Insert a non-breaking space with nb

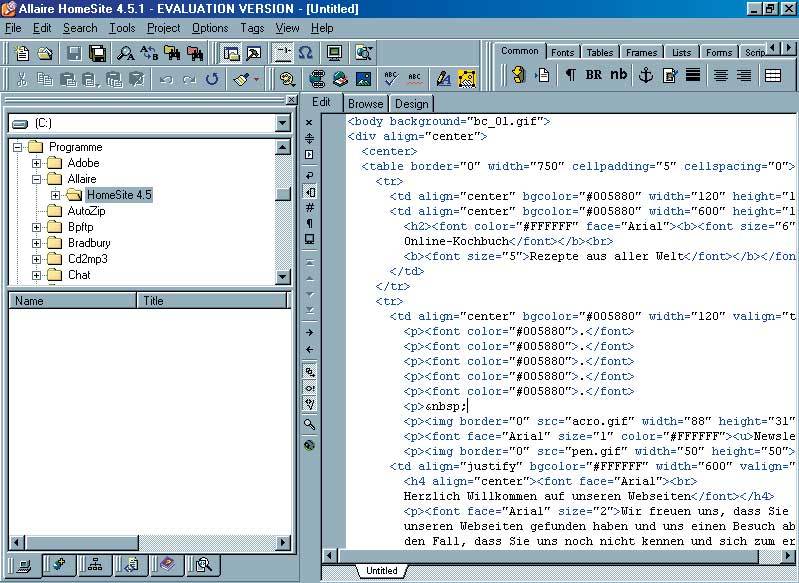click(619, 75)
